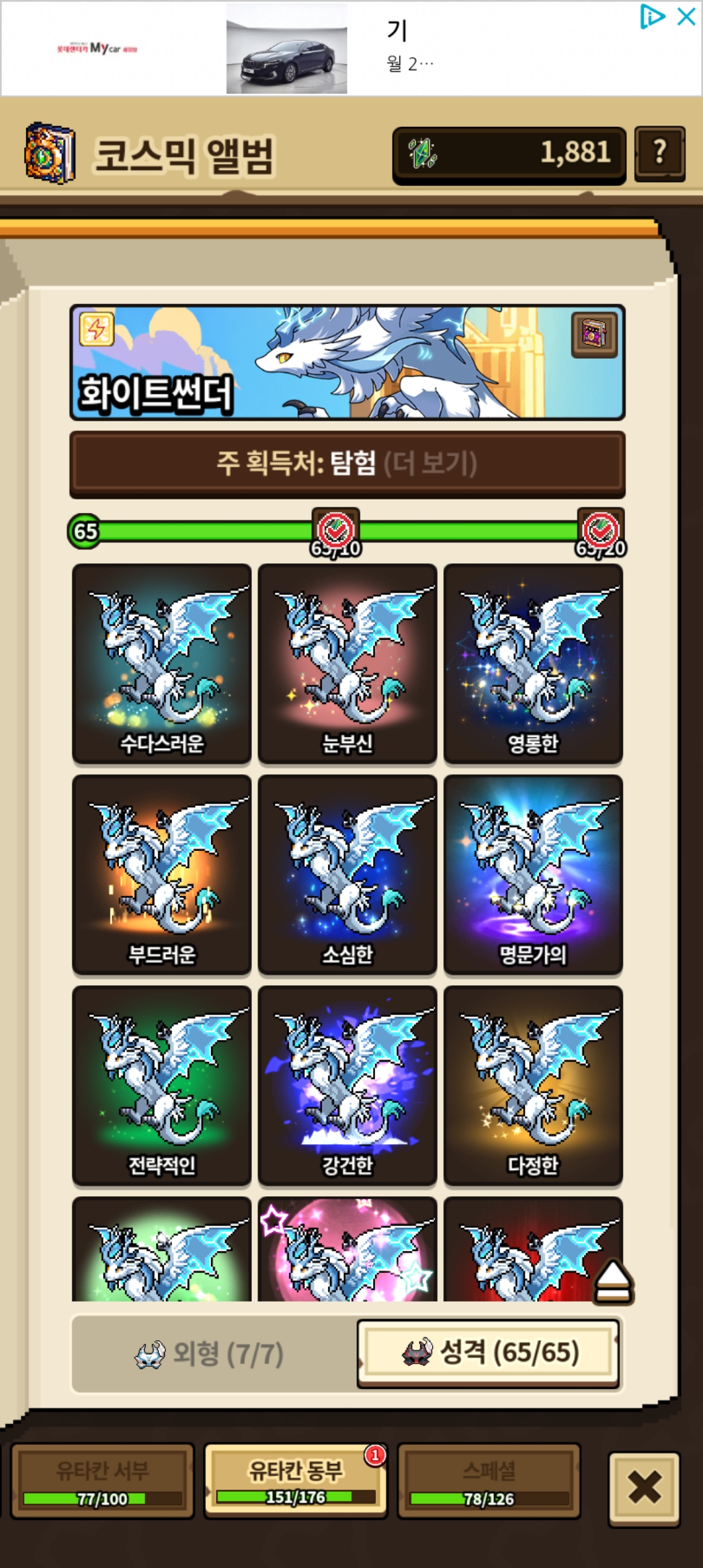Image resolution: width=703 pixels, height=1568 pixels.
Task: Tap the scroll-to-top eject arrow icon
Action: coord(613,1282)
